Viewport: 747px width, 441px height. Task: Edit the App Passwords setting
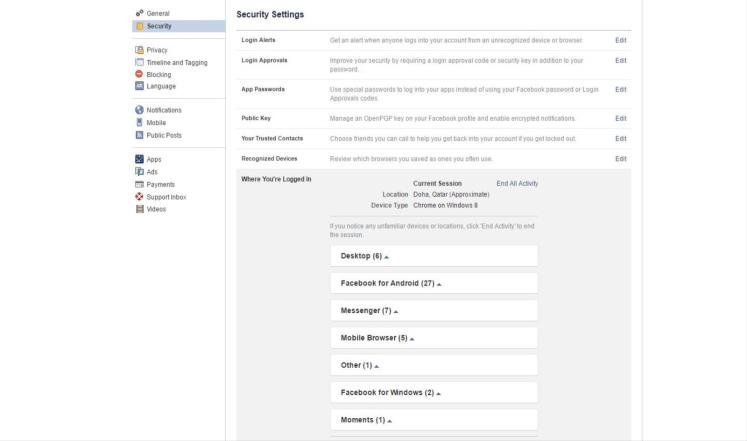[620, 90]
